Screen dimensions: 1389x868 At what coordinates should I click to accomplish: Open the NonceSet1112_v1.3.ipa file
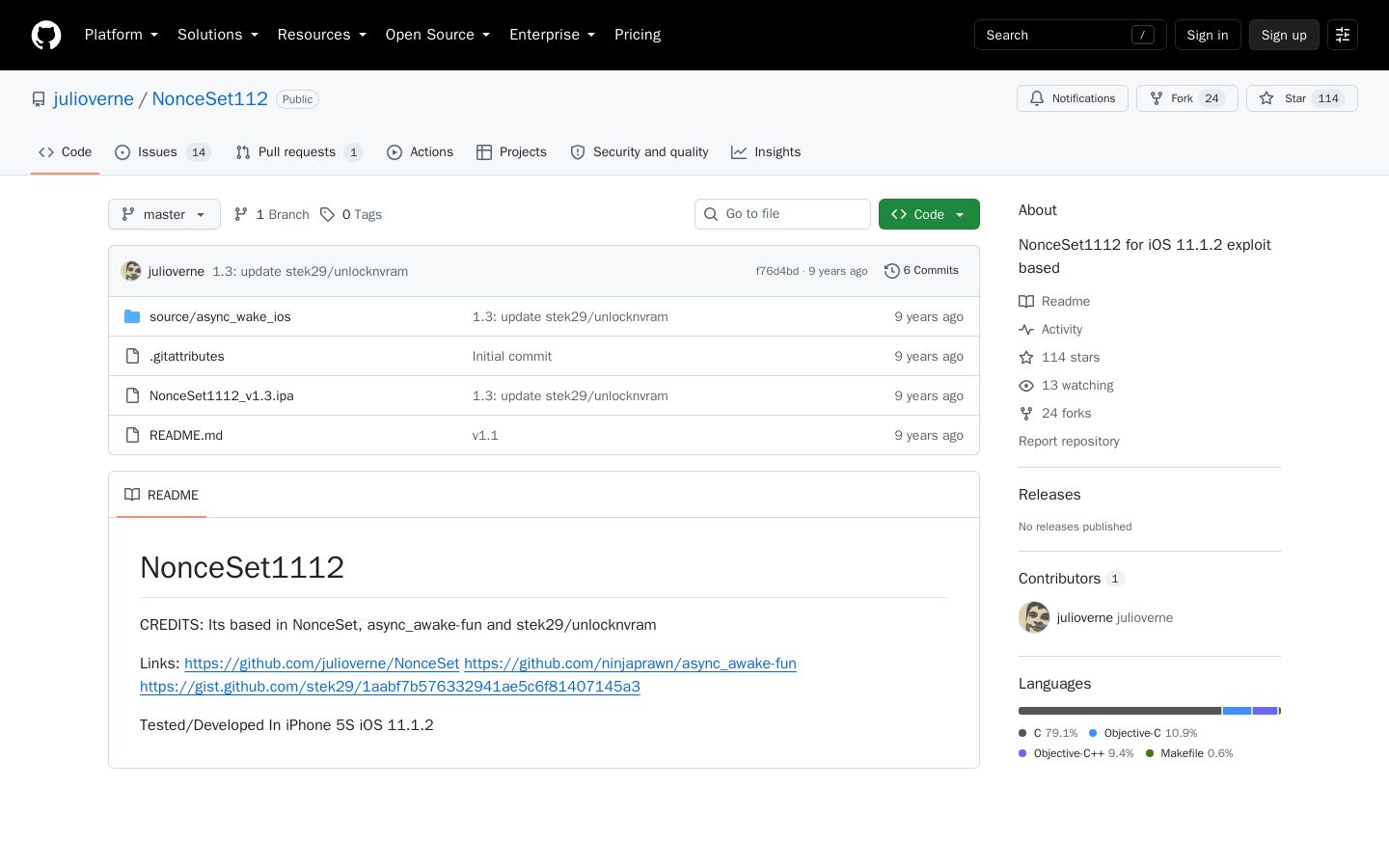(222, 395)
